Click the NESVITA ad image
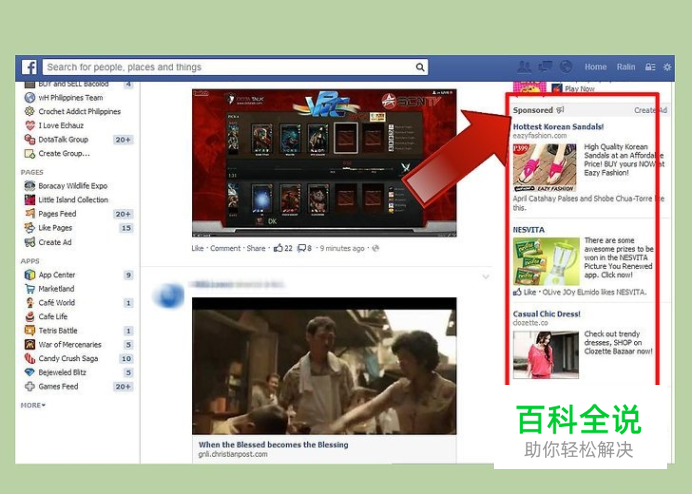This screenshot has width=692, height=494. [546, 261]
